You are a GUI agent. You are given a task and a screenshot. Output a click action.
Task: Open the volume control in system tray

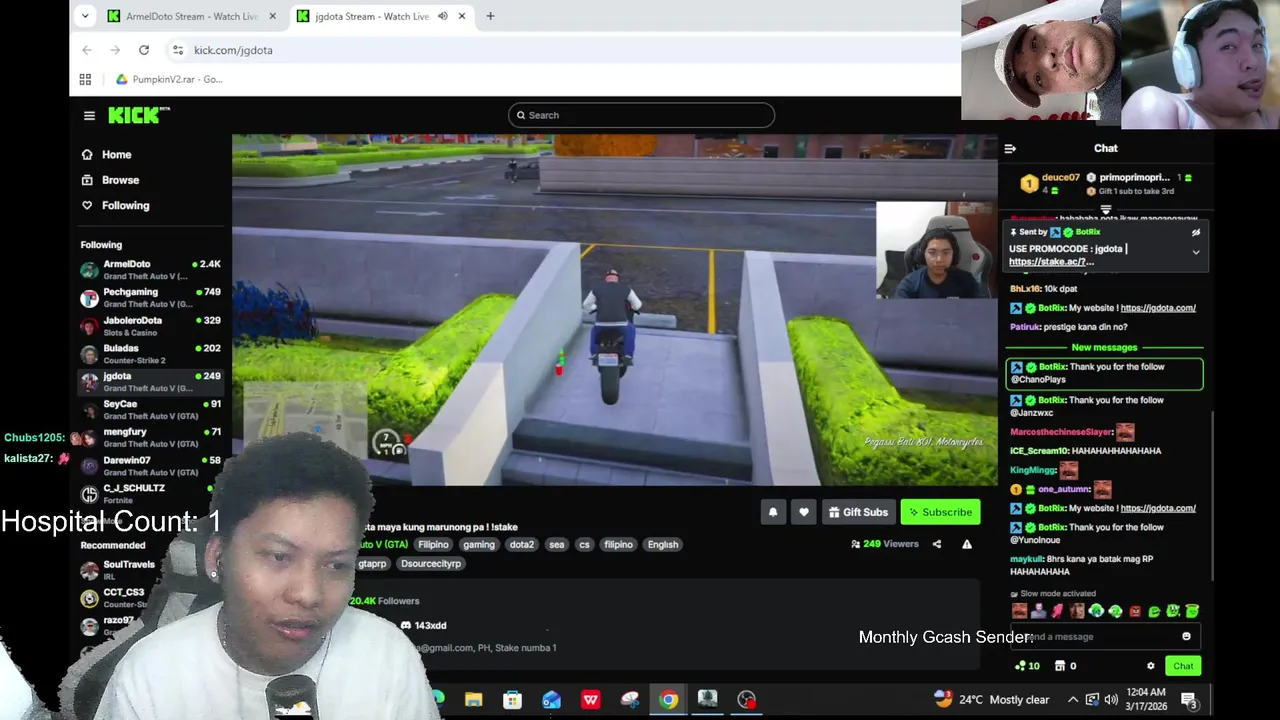(1110, 700)
